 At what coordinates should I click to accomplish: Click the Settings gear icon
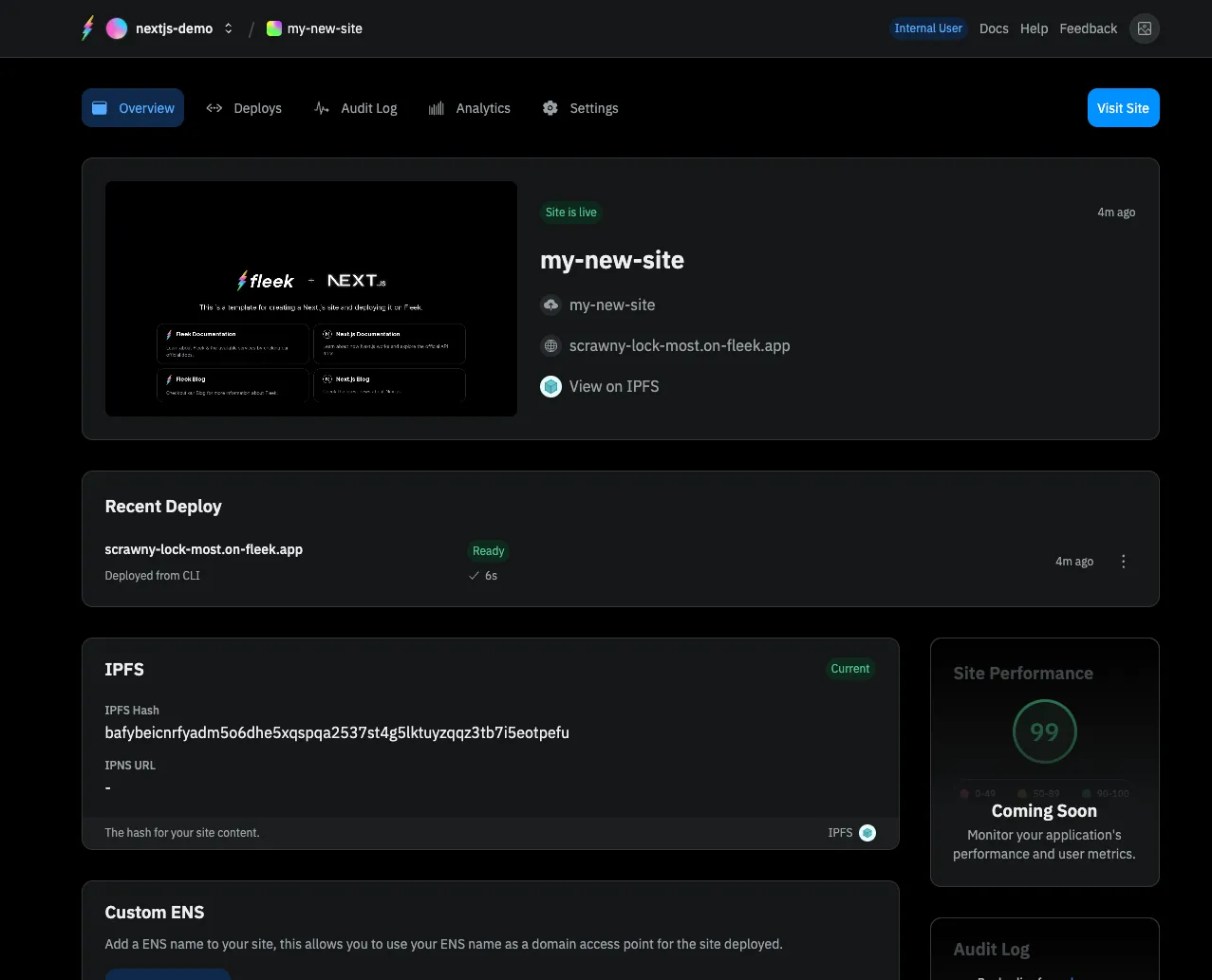550,108
